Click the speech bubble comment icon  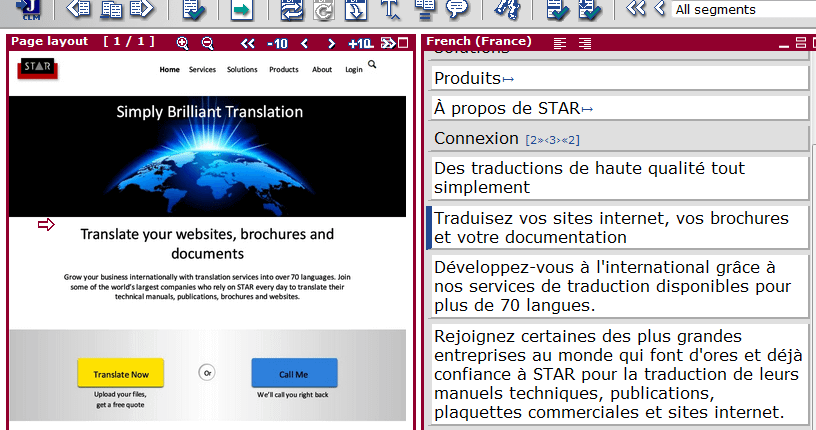(457, 9)
